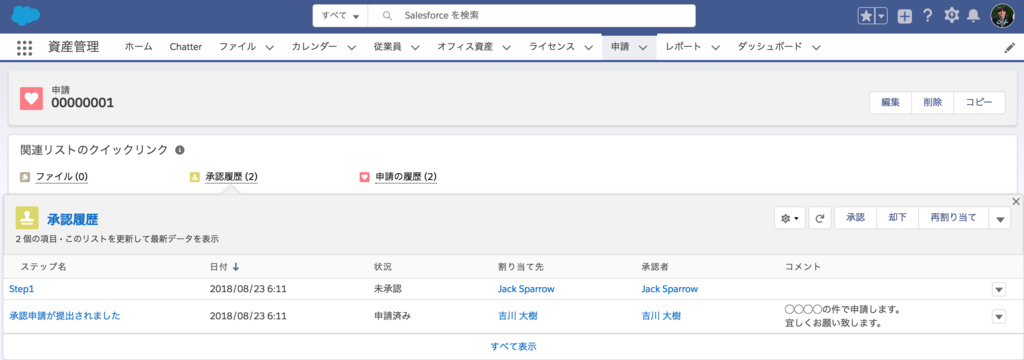Click the info icon beside 関連リストのクイックリンク
Viewport: 1024px width, 360px height.
(180, 150)
